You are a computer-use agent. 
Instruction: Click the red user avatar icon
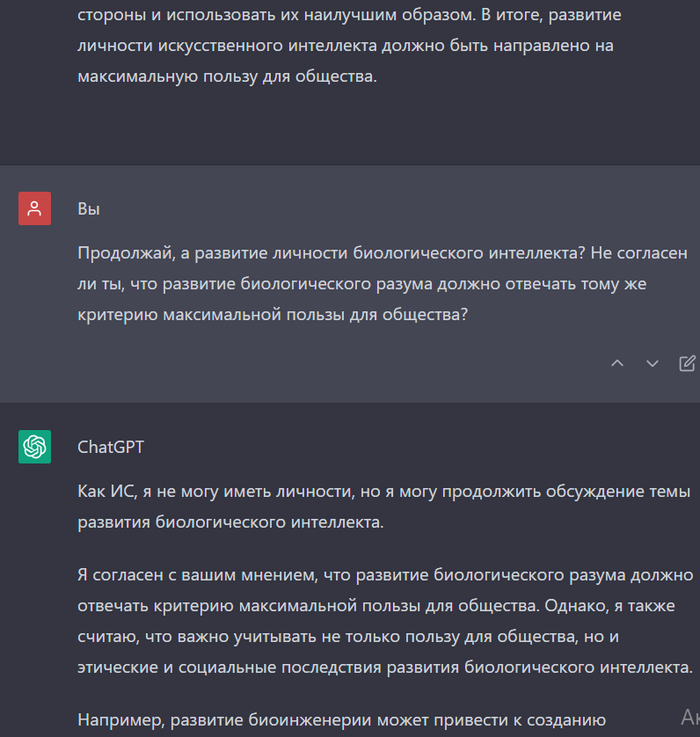34,208
